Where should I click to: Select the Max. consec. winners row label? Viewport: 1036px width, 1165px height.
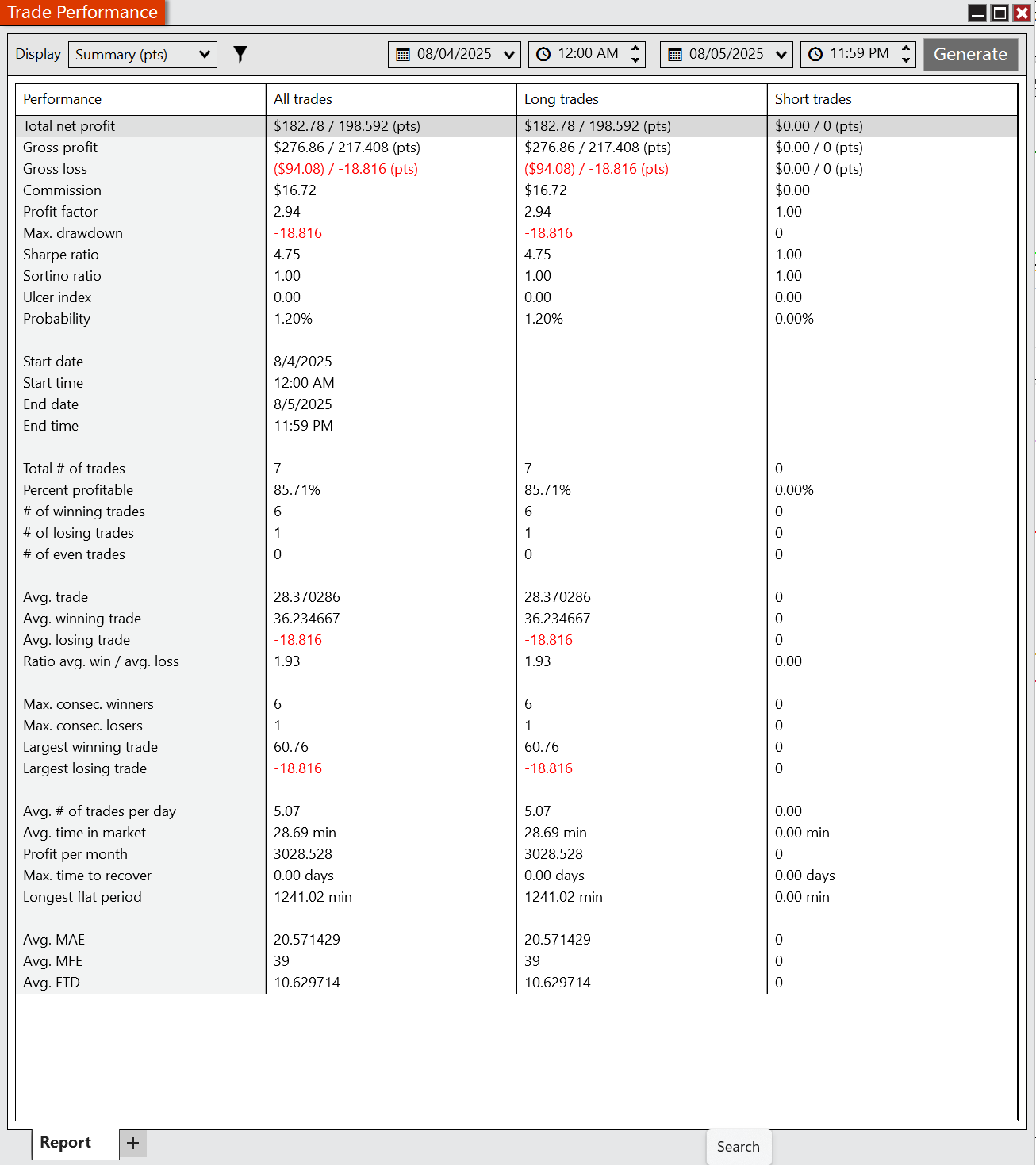88,704
